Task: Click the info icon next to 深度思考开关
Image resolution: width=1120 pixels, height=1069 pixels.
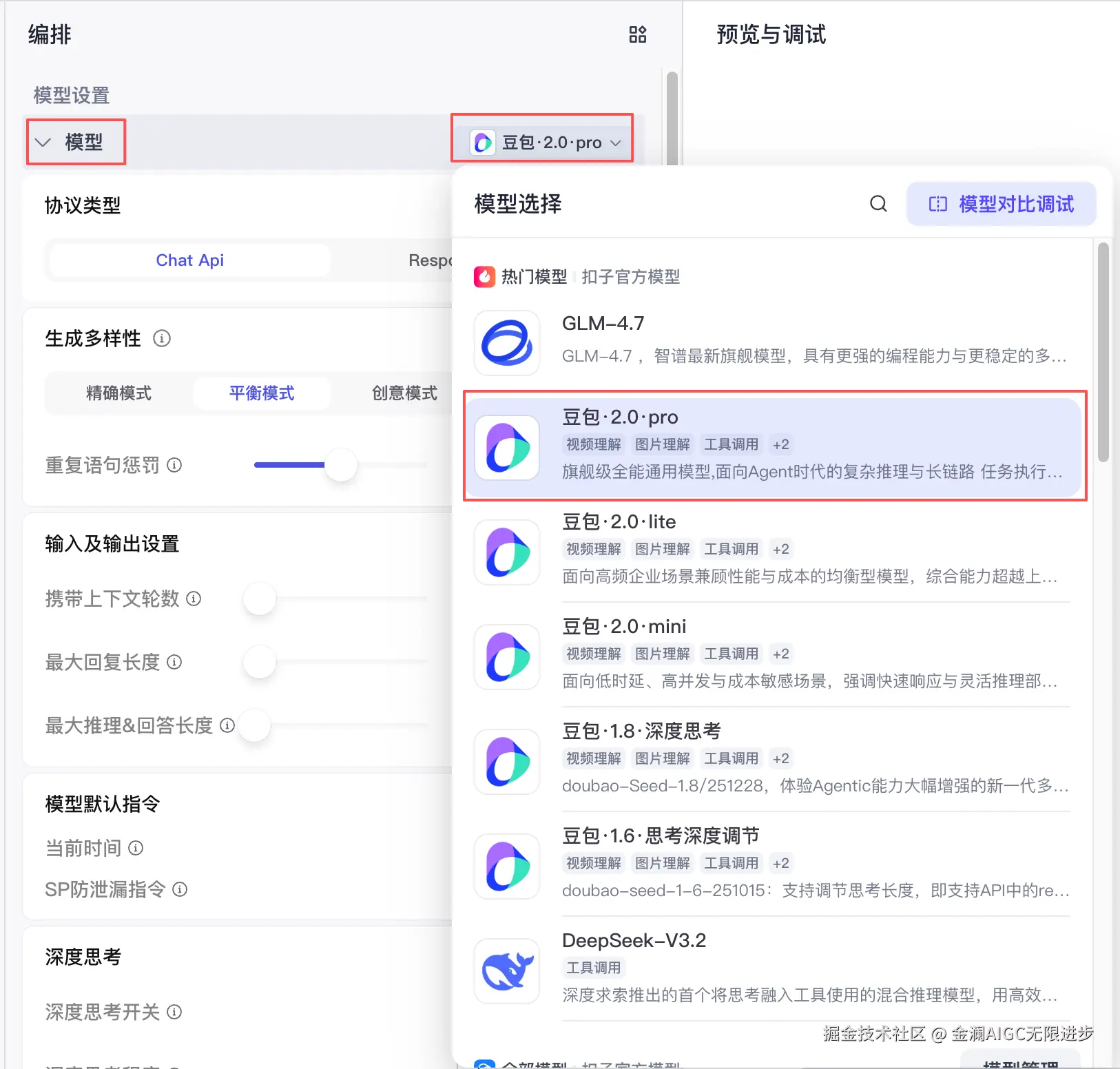Action: coord(175,1012)
